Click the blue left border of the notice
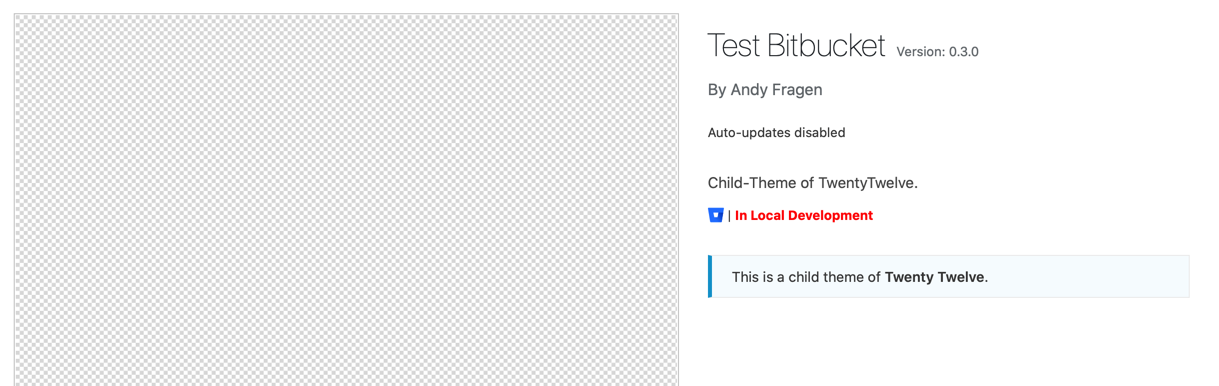 (710, 276)
